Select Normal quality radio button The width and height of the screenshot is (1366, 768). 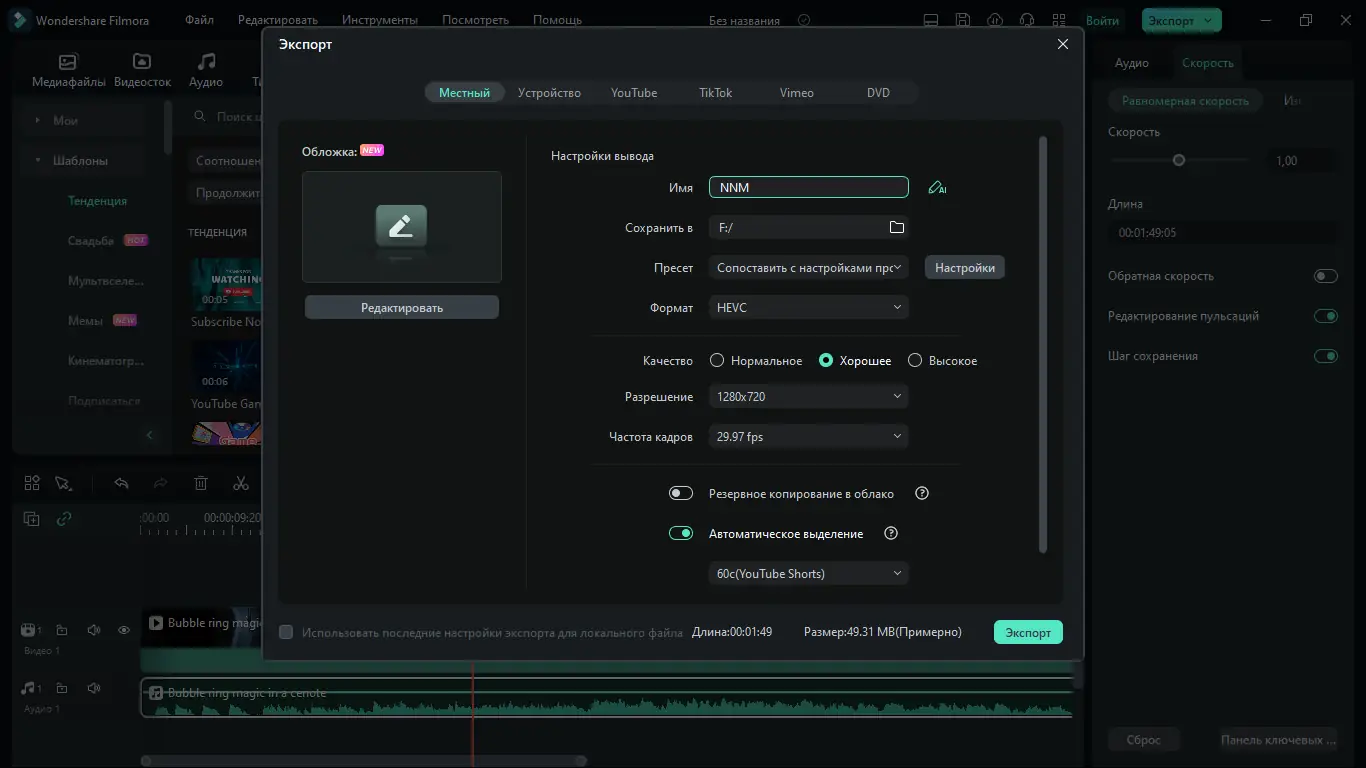[x=716, y=360]
